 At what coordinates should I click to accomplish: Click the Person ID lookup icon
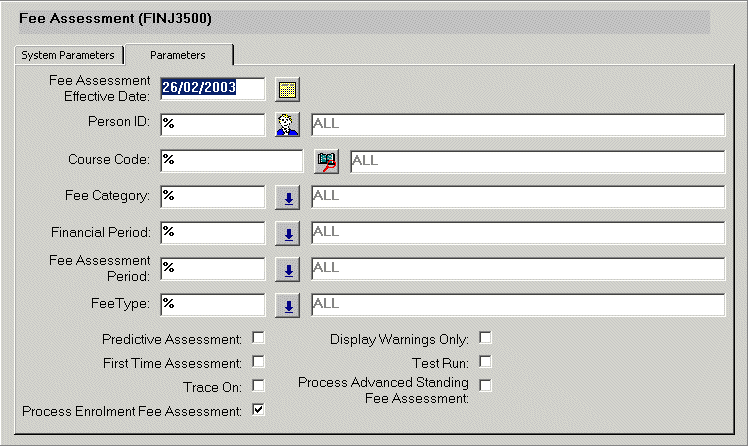[288, 125]
